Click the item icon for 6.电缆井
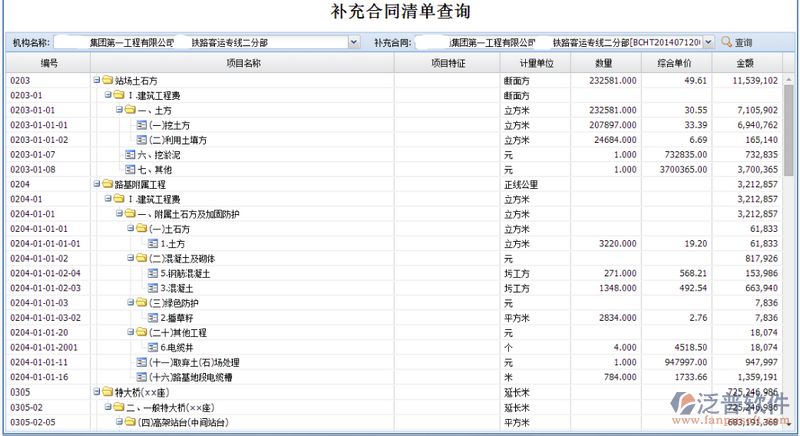The image size is (800, 436). pyautogui.click(x=152, y=347)
